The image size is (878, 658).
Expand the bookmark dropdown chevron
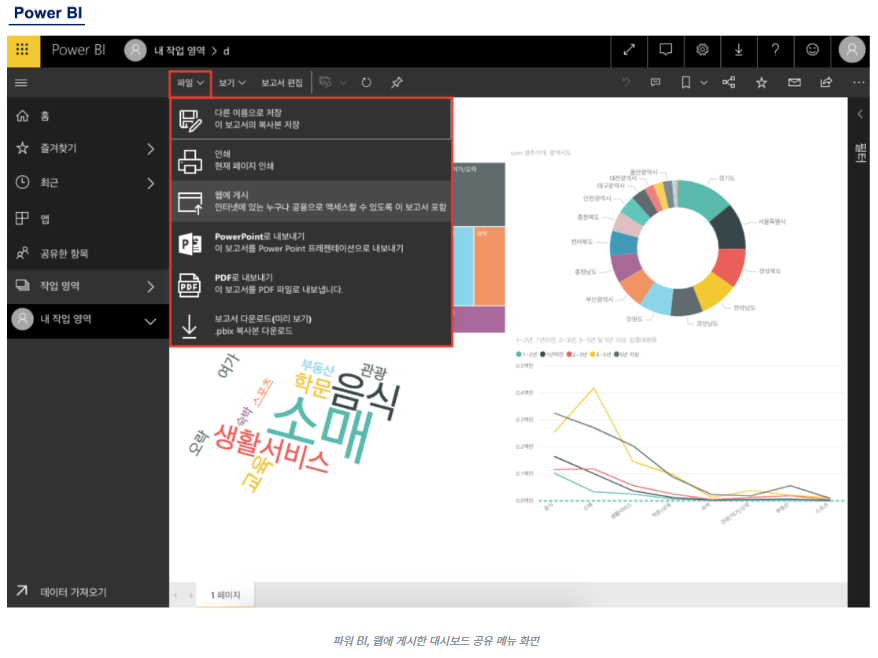point(704,83)
